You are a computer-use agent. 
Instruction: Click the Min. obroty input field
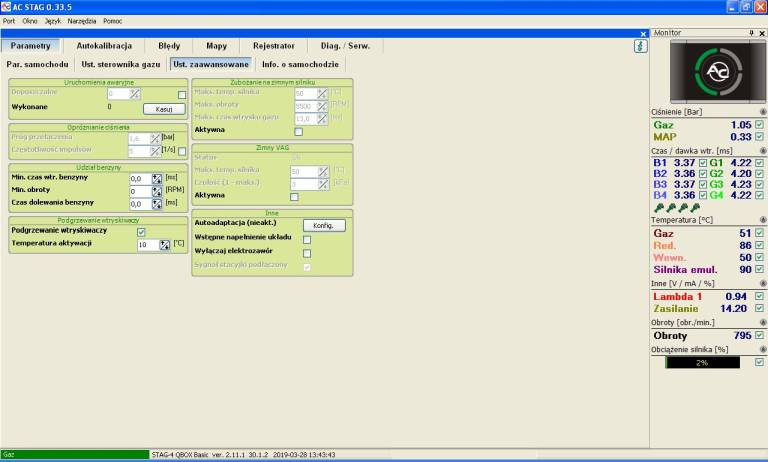point(141,192)
